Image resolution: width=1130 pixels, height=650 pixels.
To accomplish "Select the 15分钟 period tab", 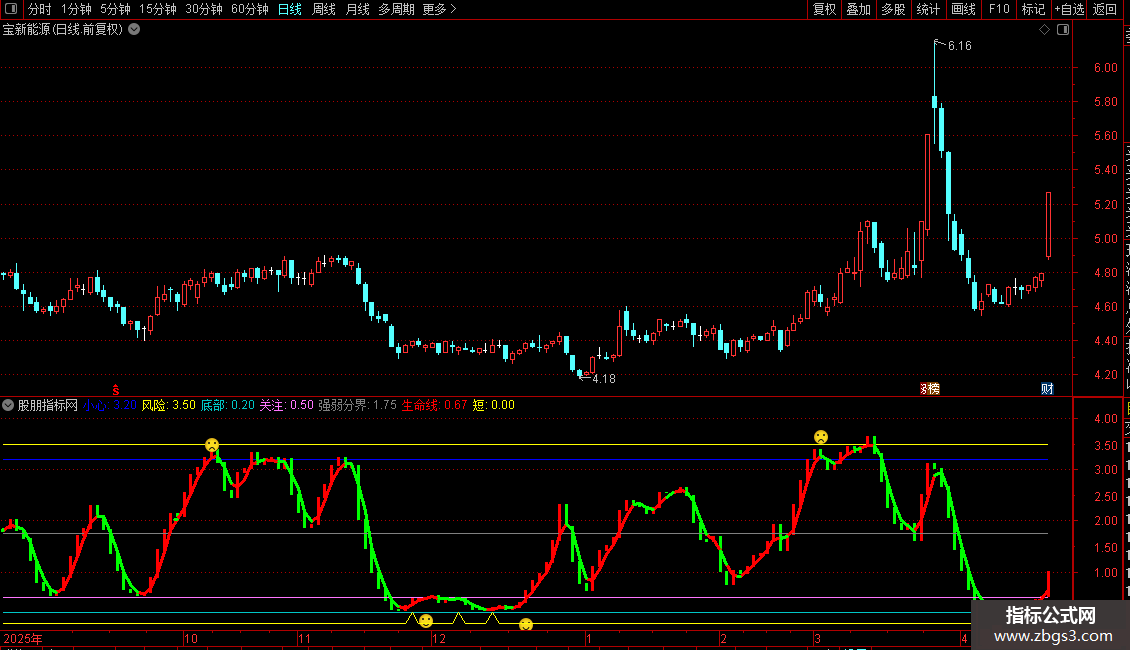I will 158,9.
